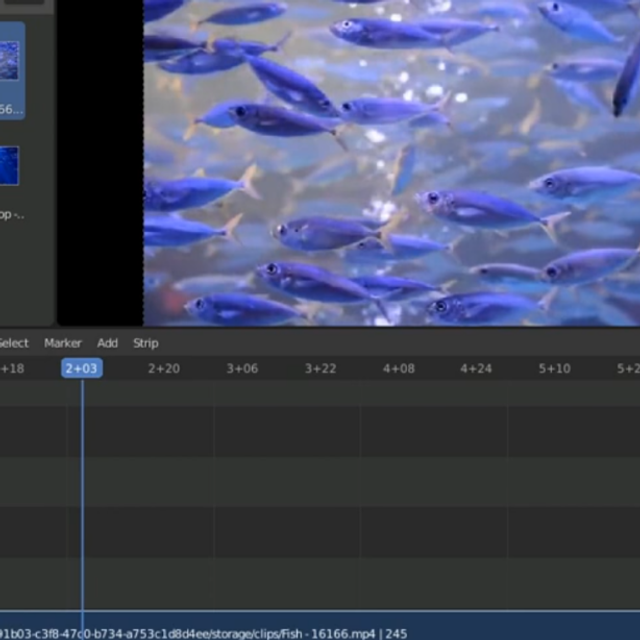640x640 pixels.
Task: Click the filename label under the highlighted thumbnail
Action: coord(10,109)
